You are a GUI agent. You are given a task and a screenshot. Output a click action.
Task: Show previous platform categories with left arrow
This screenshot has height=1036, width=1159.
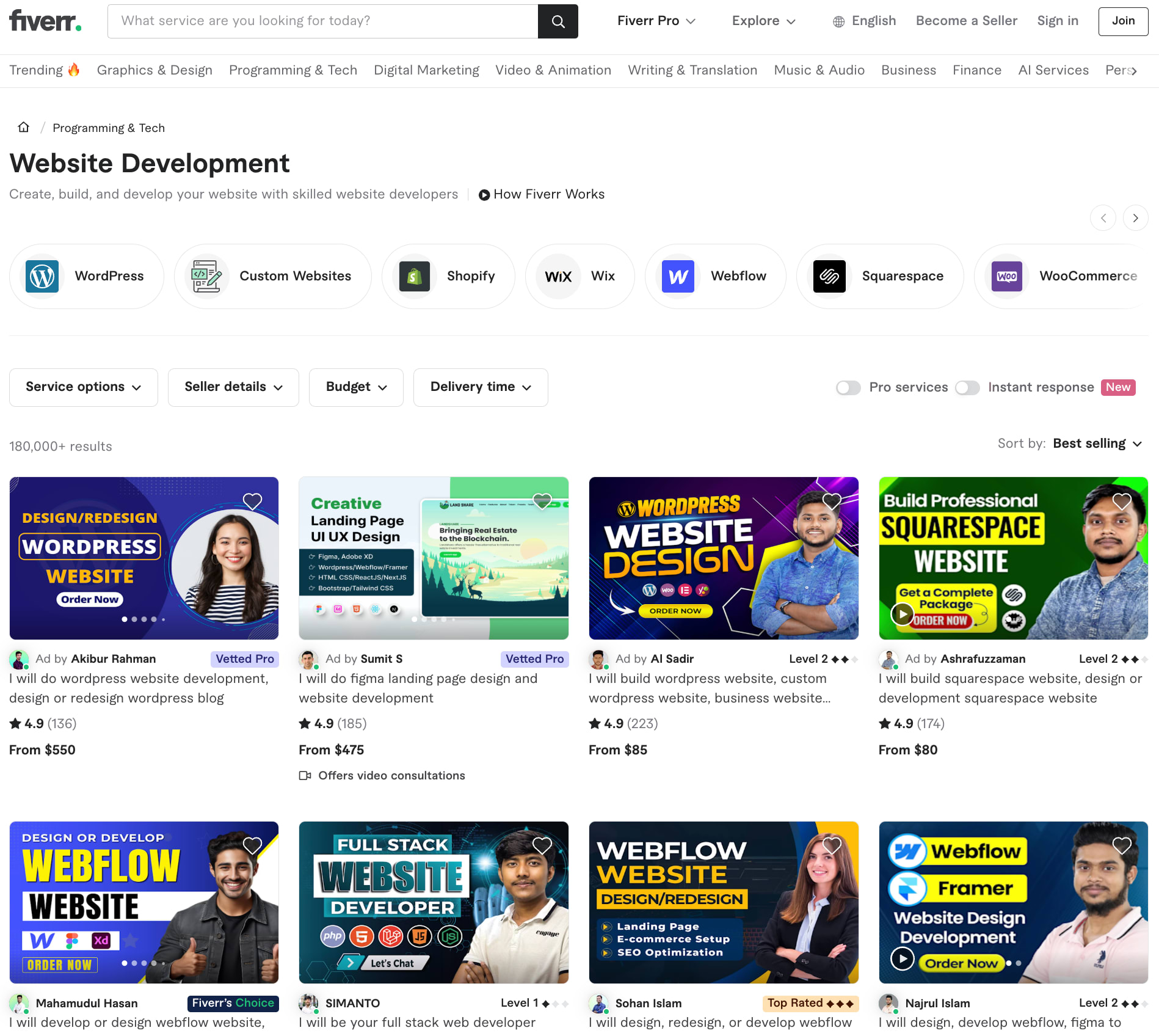1103,218
